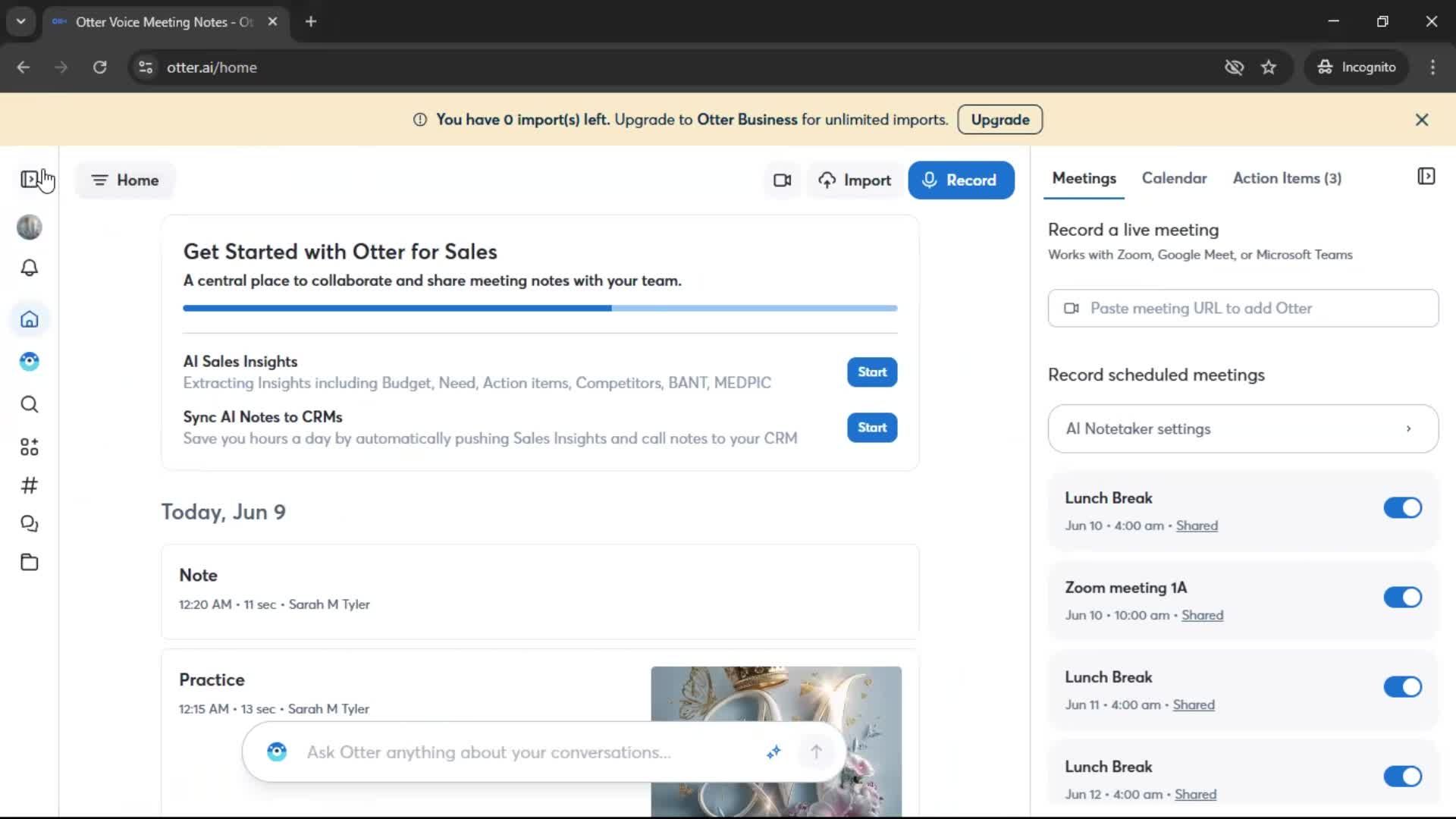Click the Upgrade button in banner
The height and width of the screenshot is (819, 1456).
999,120
